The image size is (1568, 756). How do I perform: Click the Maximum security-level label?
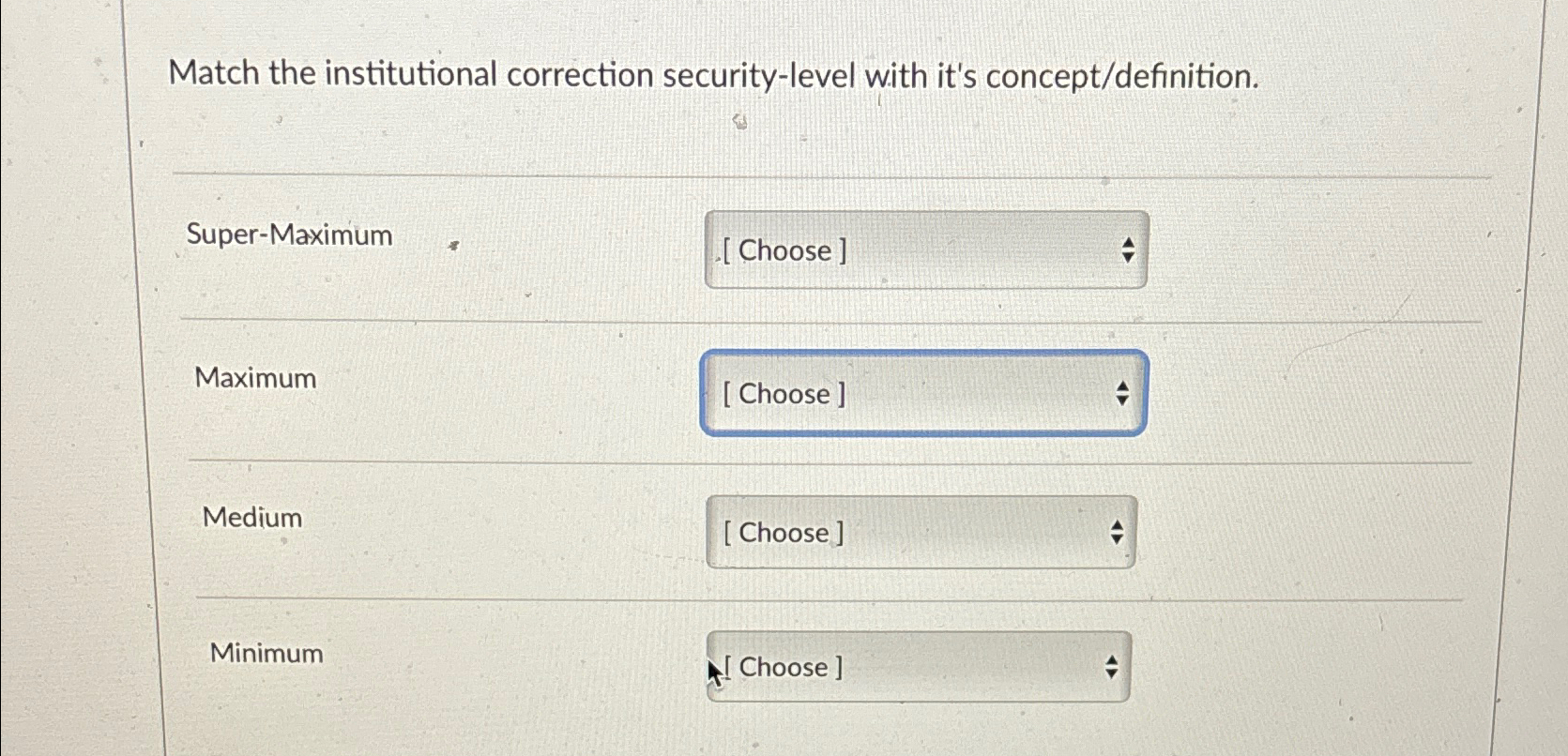(256, 377)
